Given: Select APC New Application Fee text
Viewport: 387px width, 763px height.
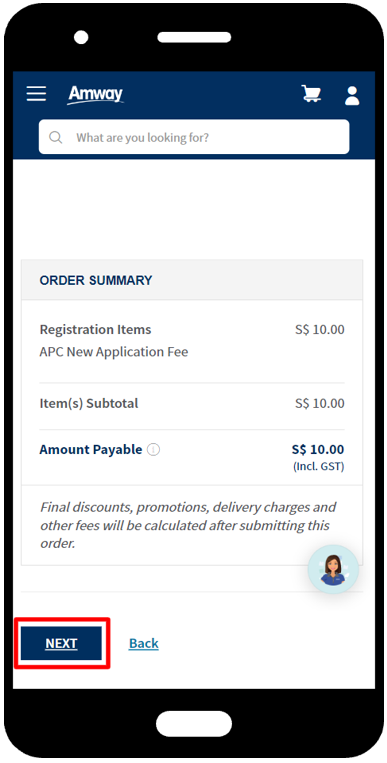Looking at the screenshot, I should tap(114, 352).
